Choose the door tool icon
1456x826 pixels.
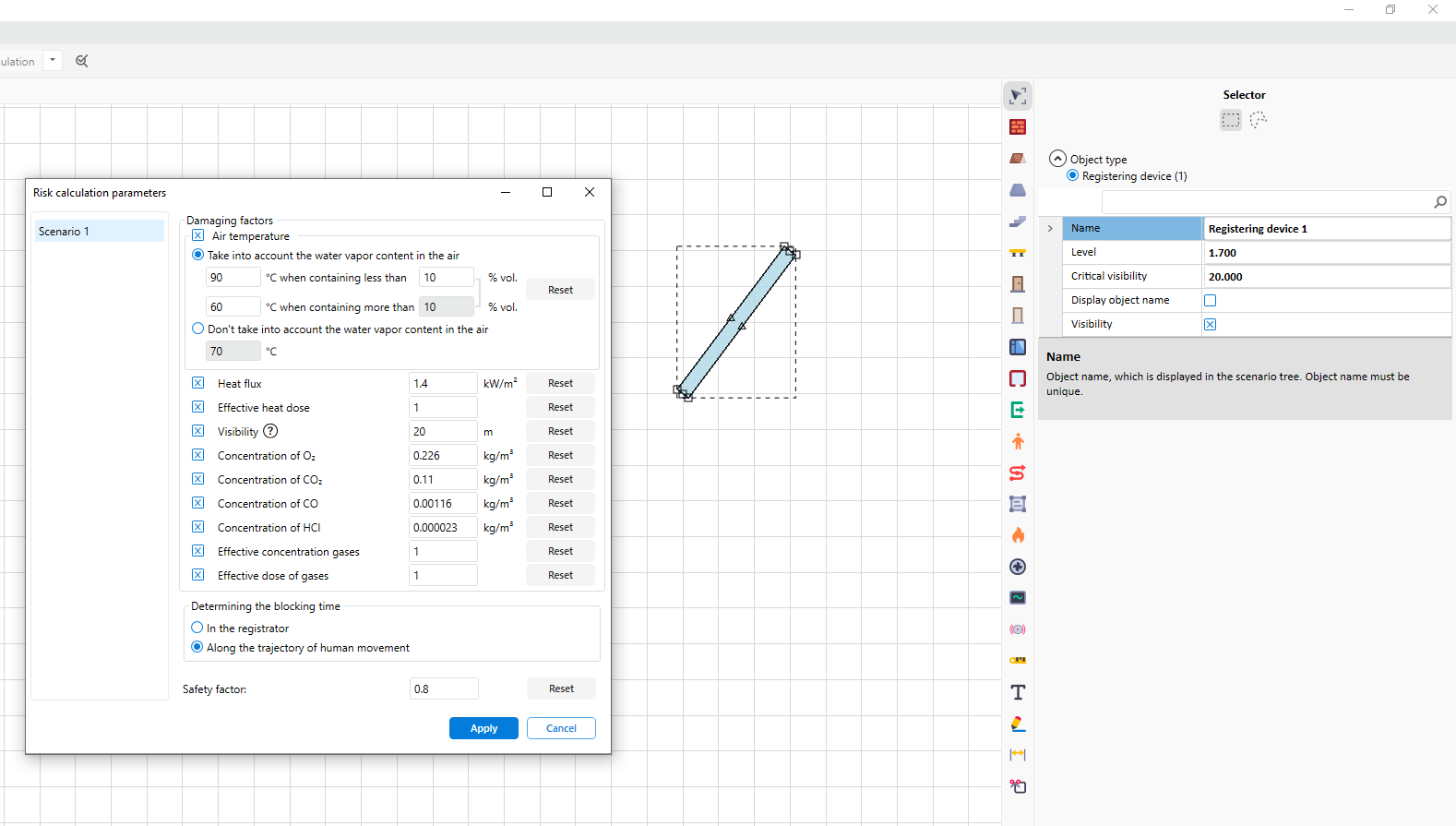pyautogui.click(x=1018, y=284)
